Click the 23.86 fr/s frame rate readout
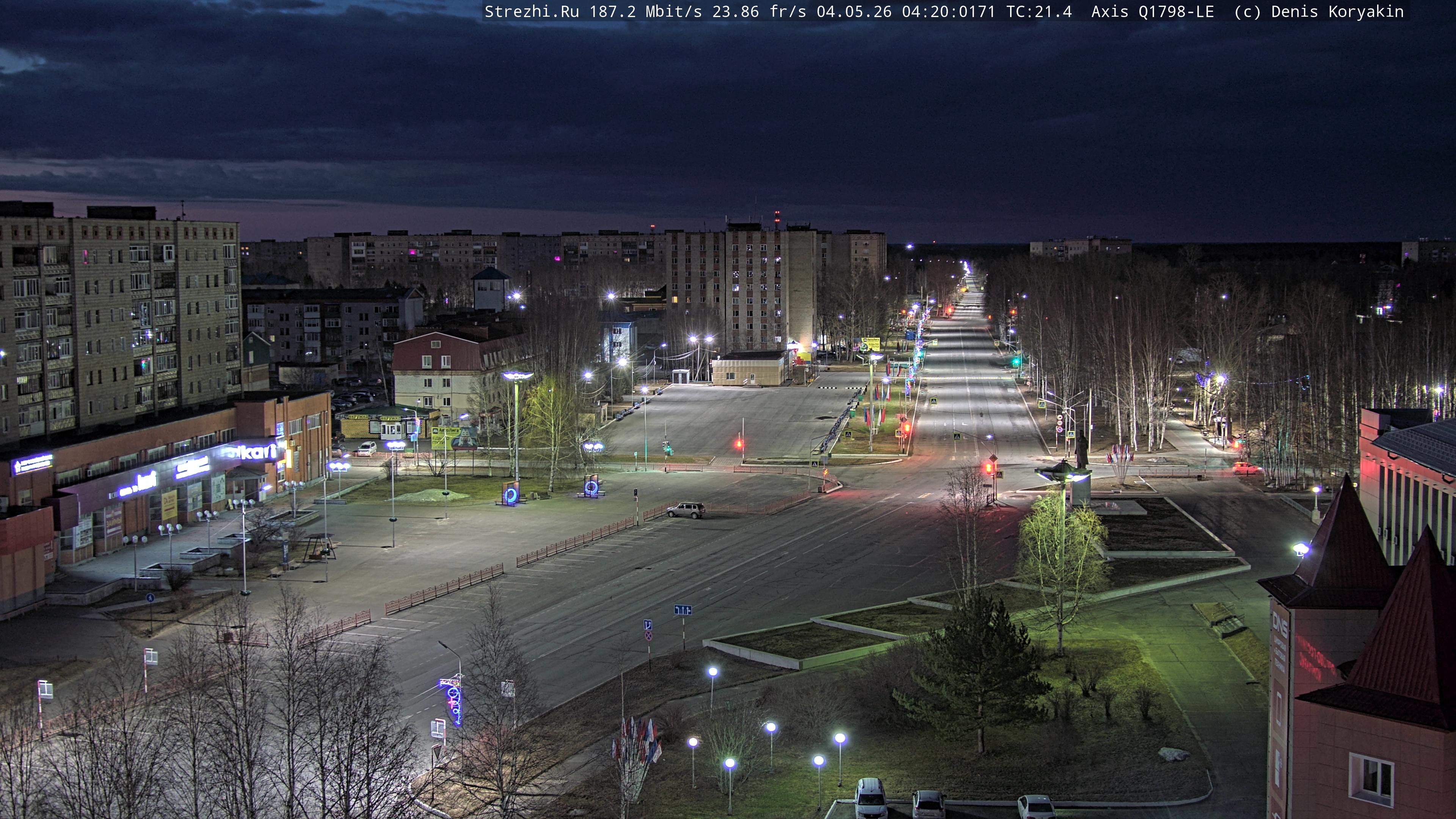 click(x=759, y=12)
